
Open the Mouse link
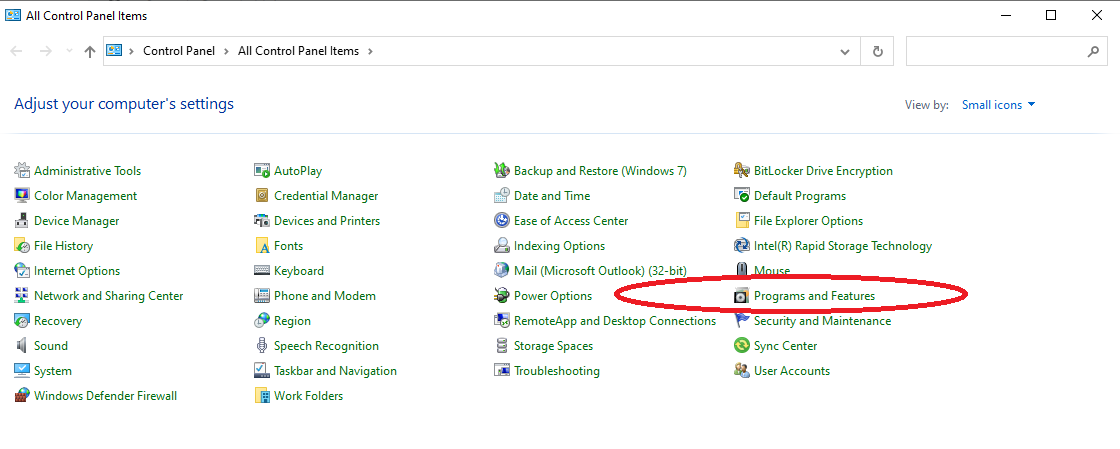click(x=772, y=271)
